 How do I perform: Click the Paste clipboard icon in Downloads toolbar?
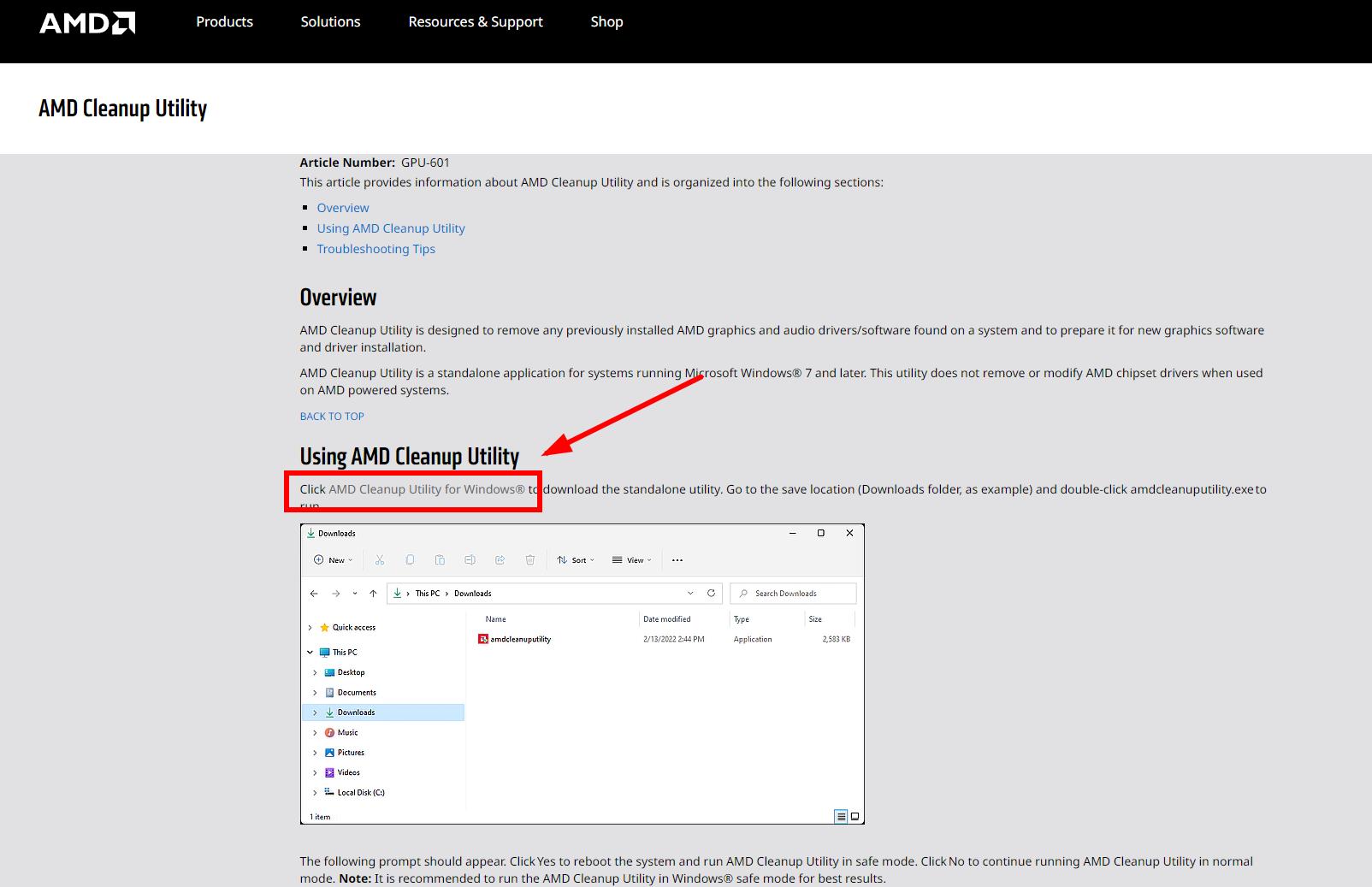tap(440, 560)
